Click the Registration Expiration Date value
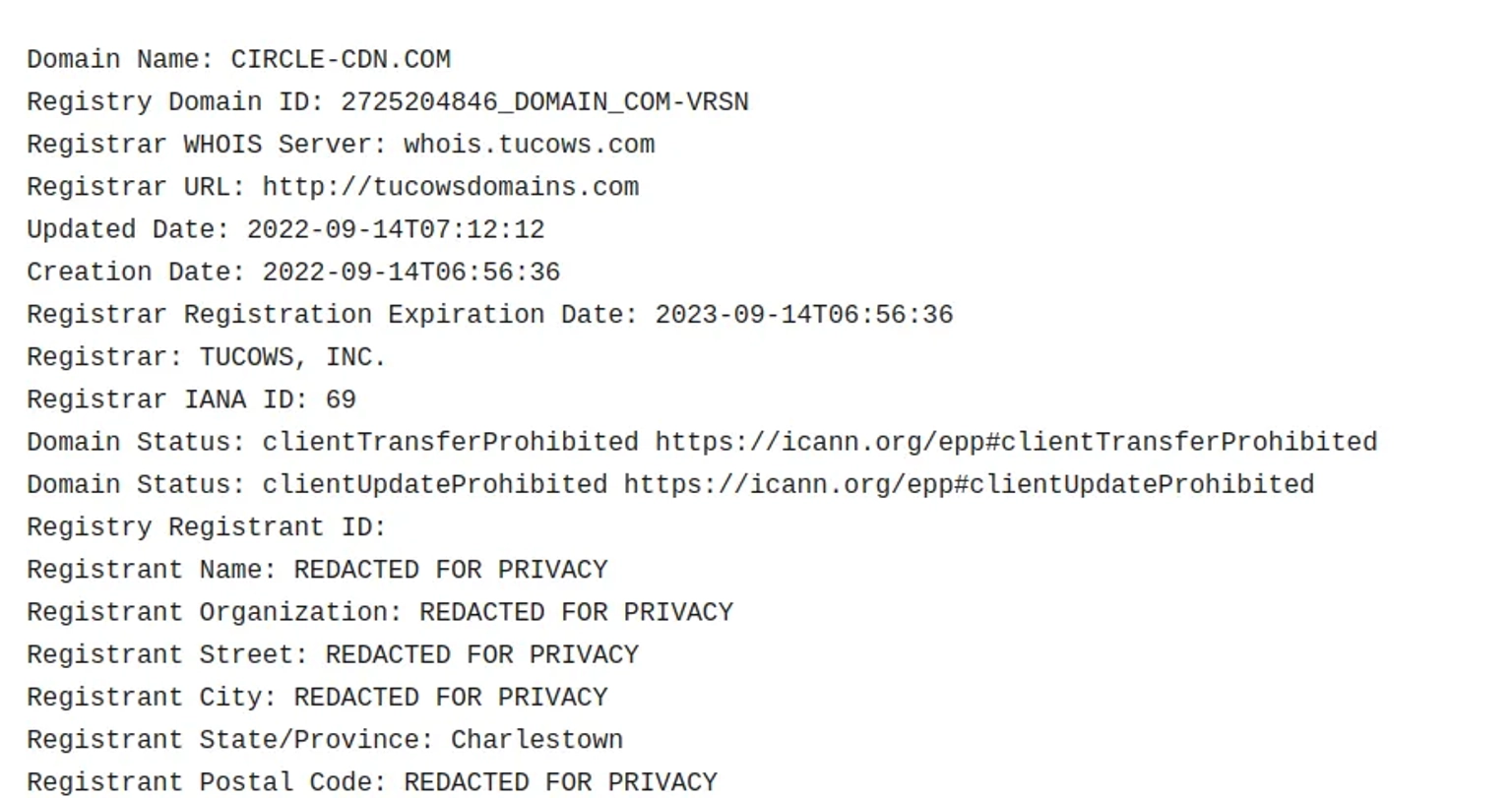The image size is (1512, 798). tap(804, 315)
